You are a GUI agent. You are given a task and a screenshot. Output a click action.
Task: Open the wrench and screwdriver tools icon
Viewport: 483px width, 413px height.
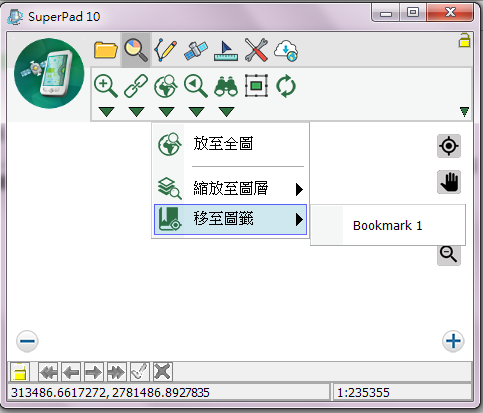click(x=256, y=50)
